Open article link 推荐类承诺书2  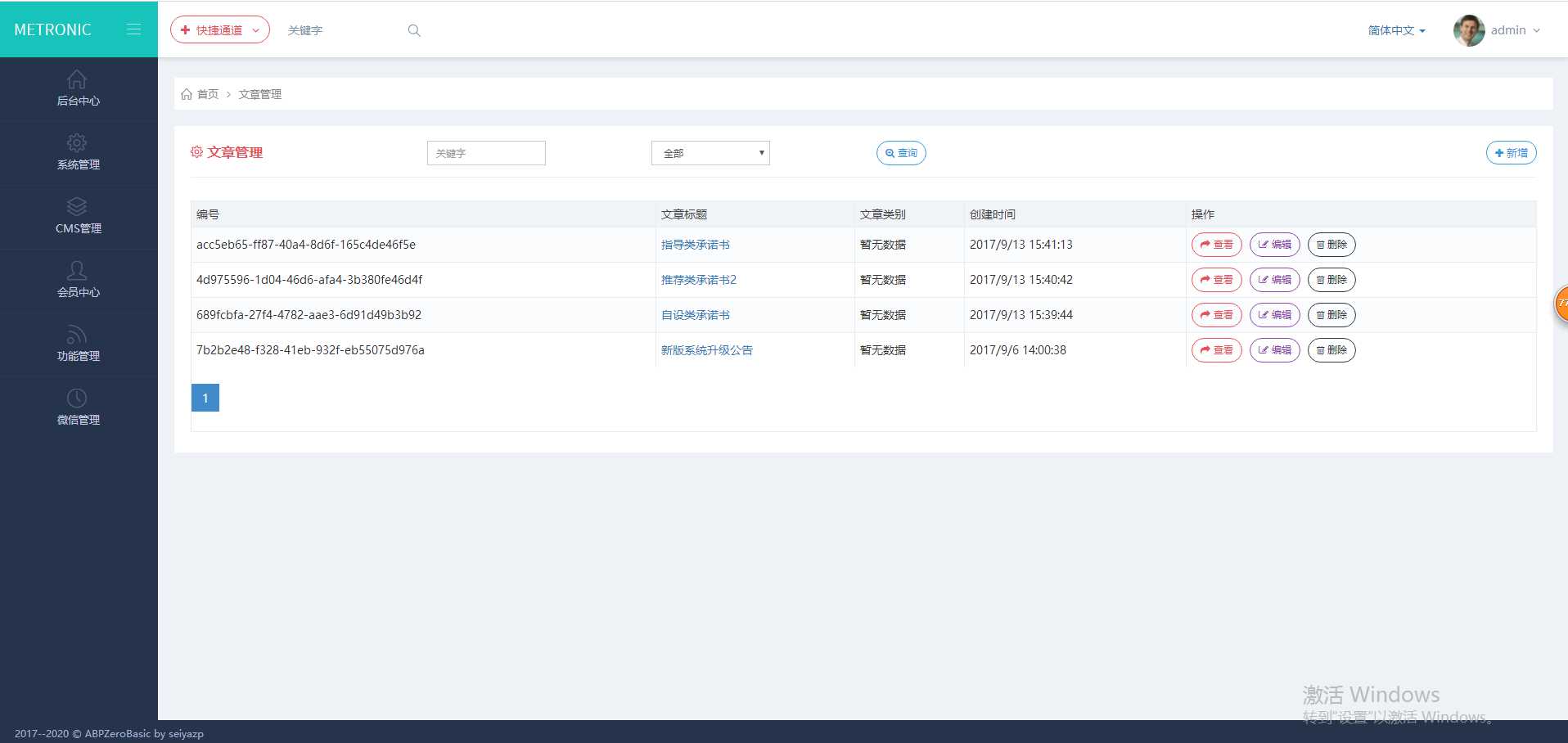(x=699, y=280)
